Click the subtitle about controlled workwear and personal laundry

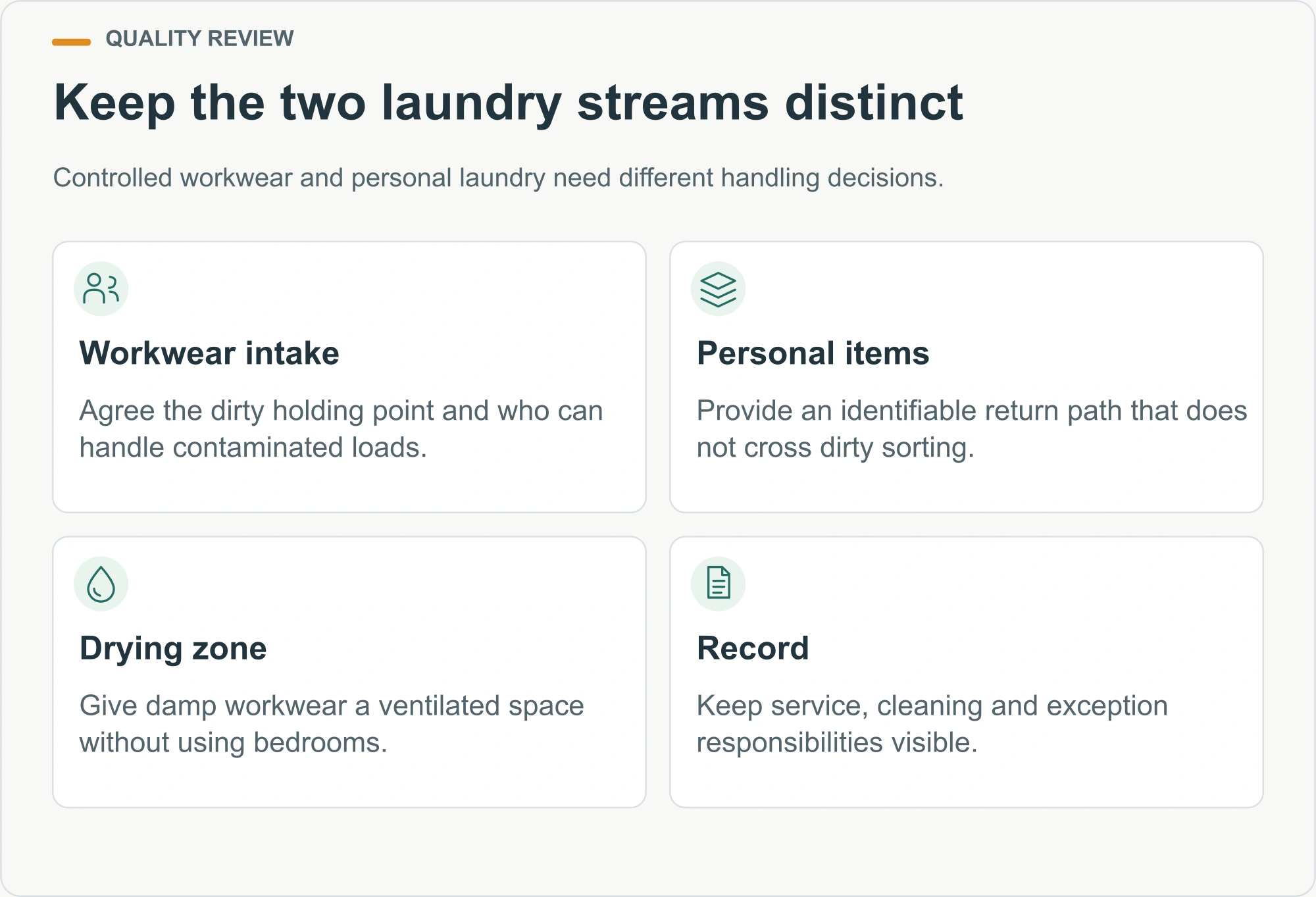click(498, 178)
